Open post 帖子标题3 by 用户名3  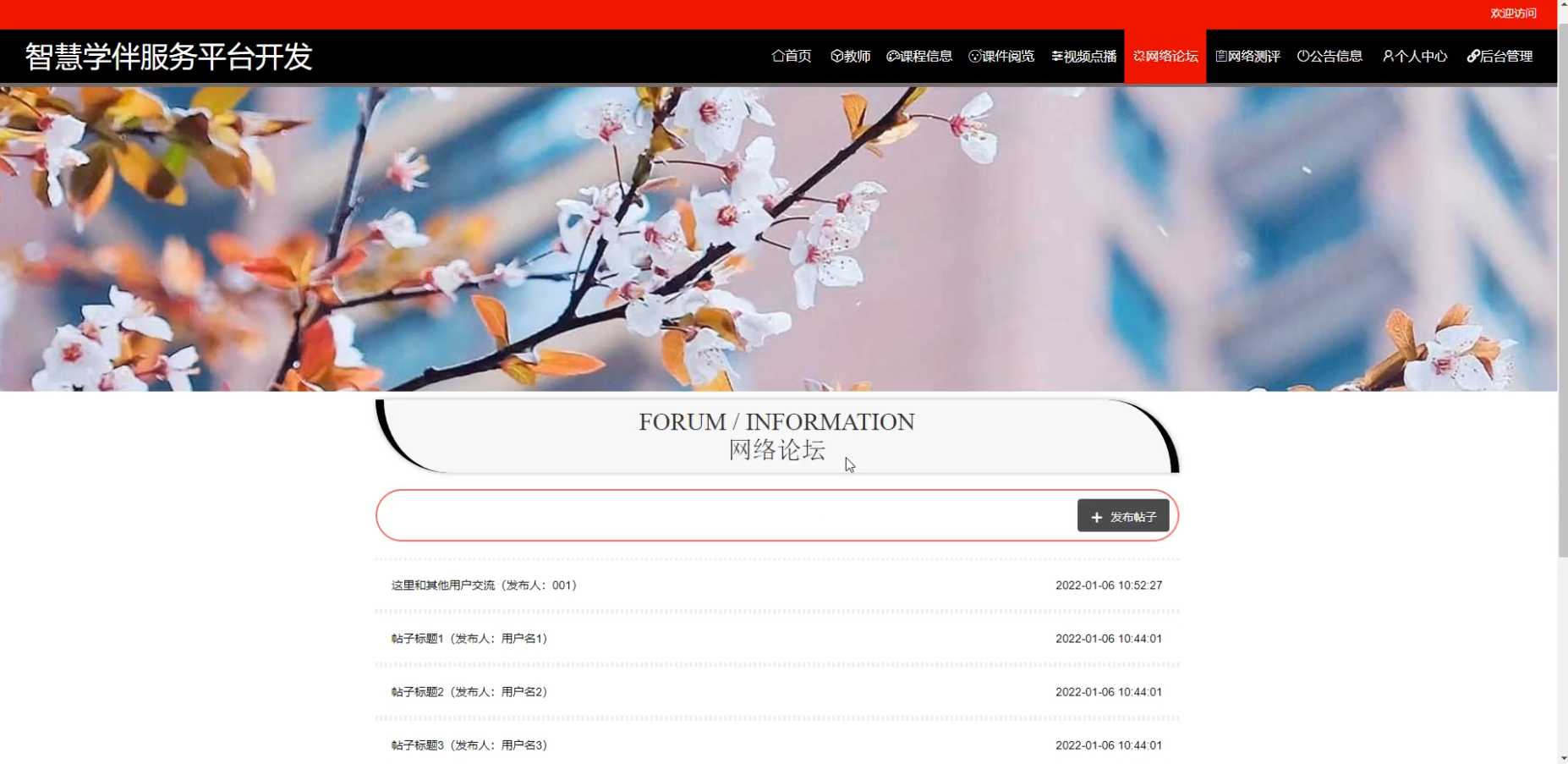pos(471,745)
